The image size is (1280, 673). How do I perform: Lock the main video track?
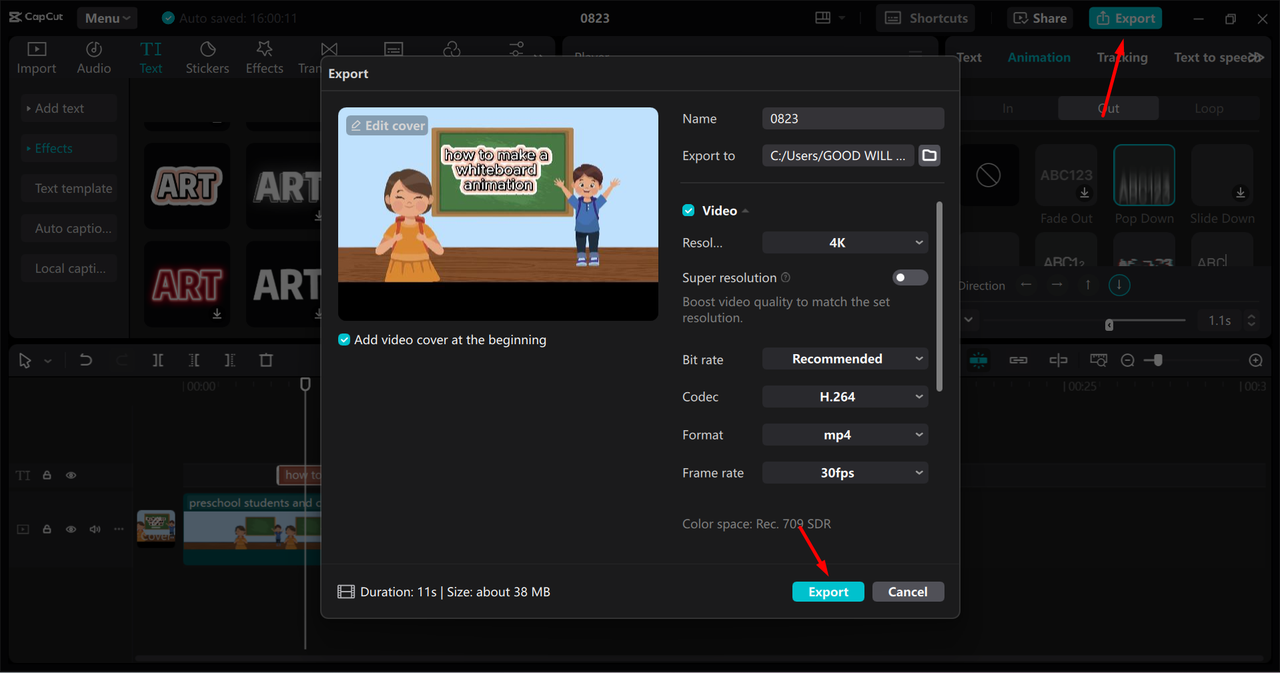[x=47, y=529]
